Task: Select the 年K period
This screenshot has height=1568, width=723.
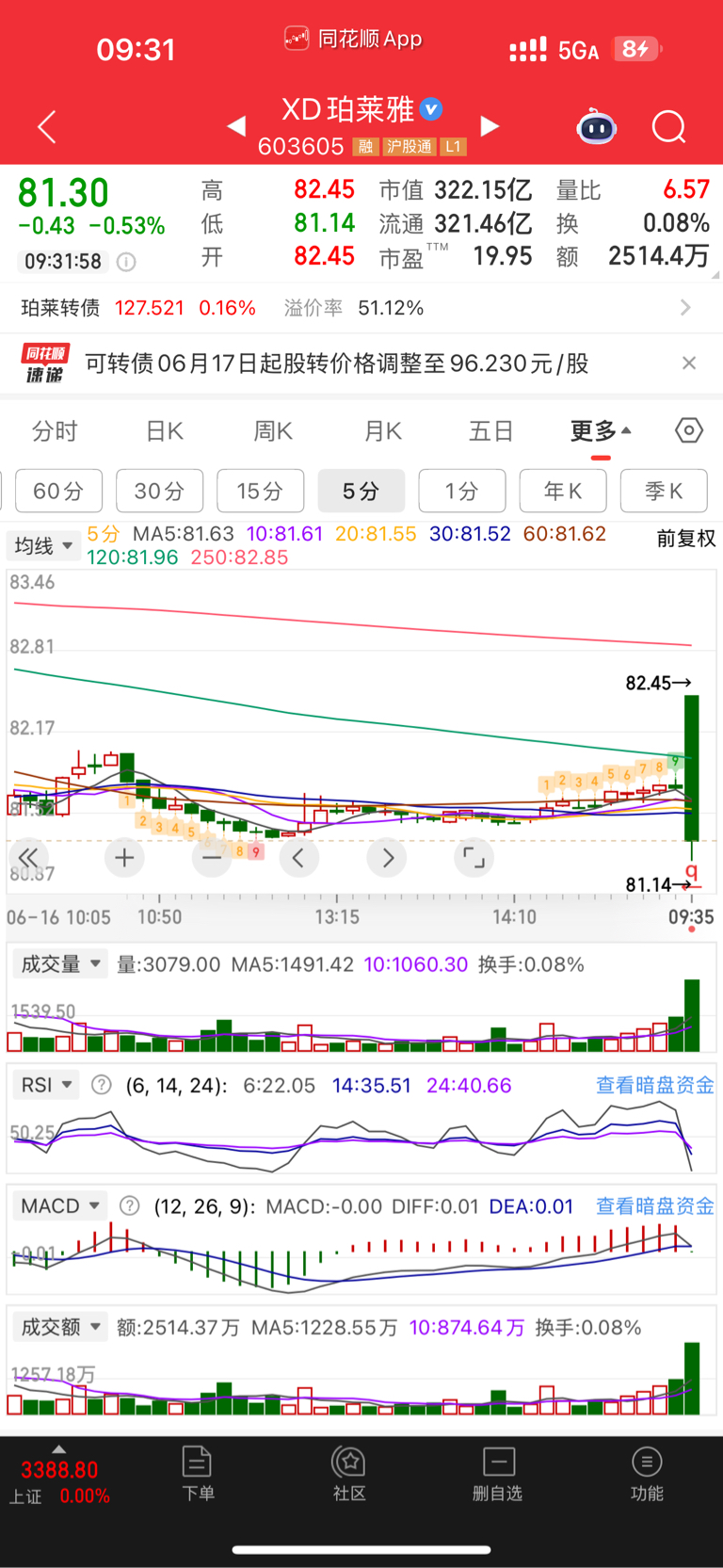Action: tap(562, 491)
